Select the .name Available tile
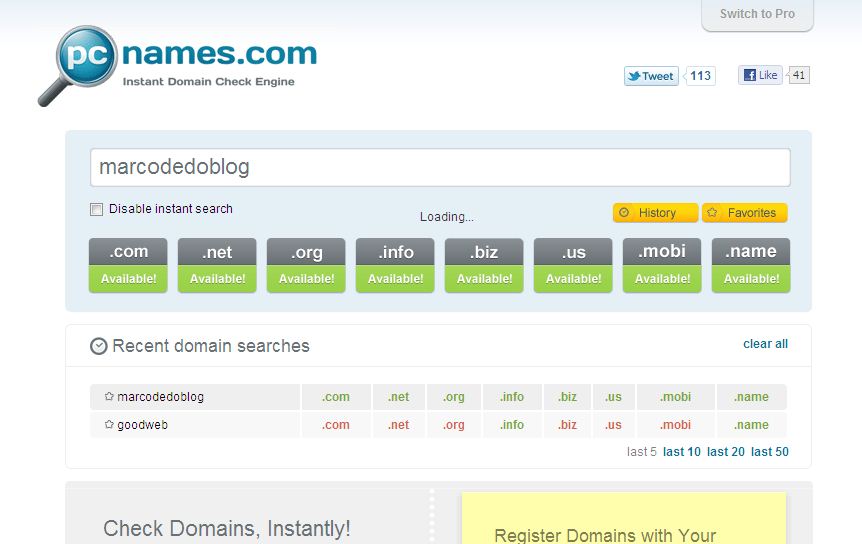 (x=751, y=265)
